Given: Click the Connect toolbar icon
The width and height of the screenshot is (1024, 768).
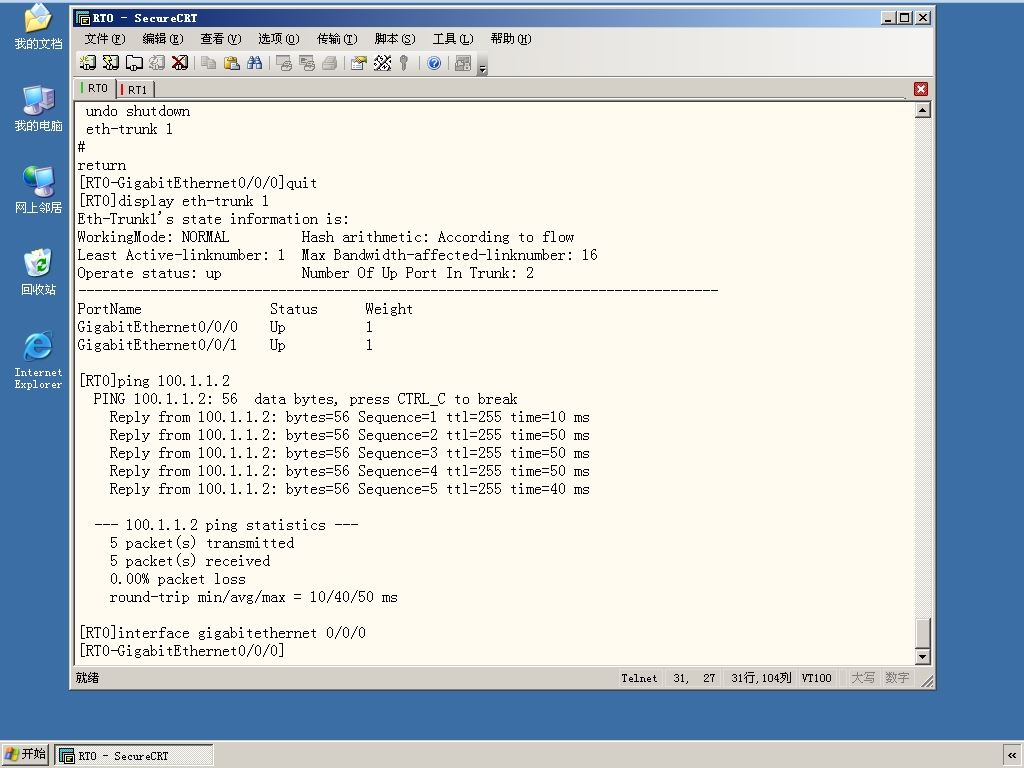Looking at the screenshot, I should click(88, 63).
